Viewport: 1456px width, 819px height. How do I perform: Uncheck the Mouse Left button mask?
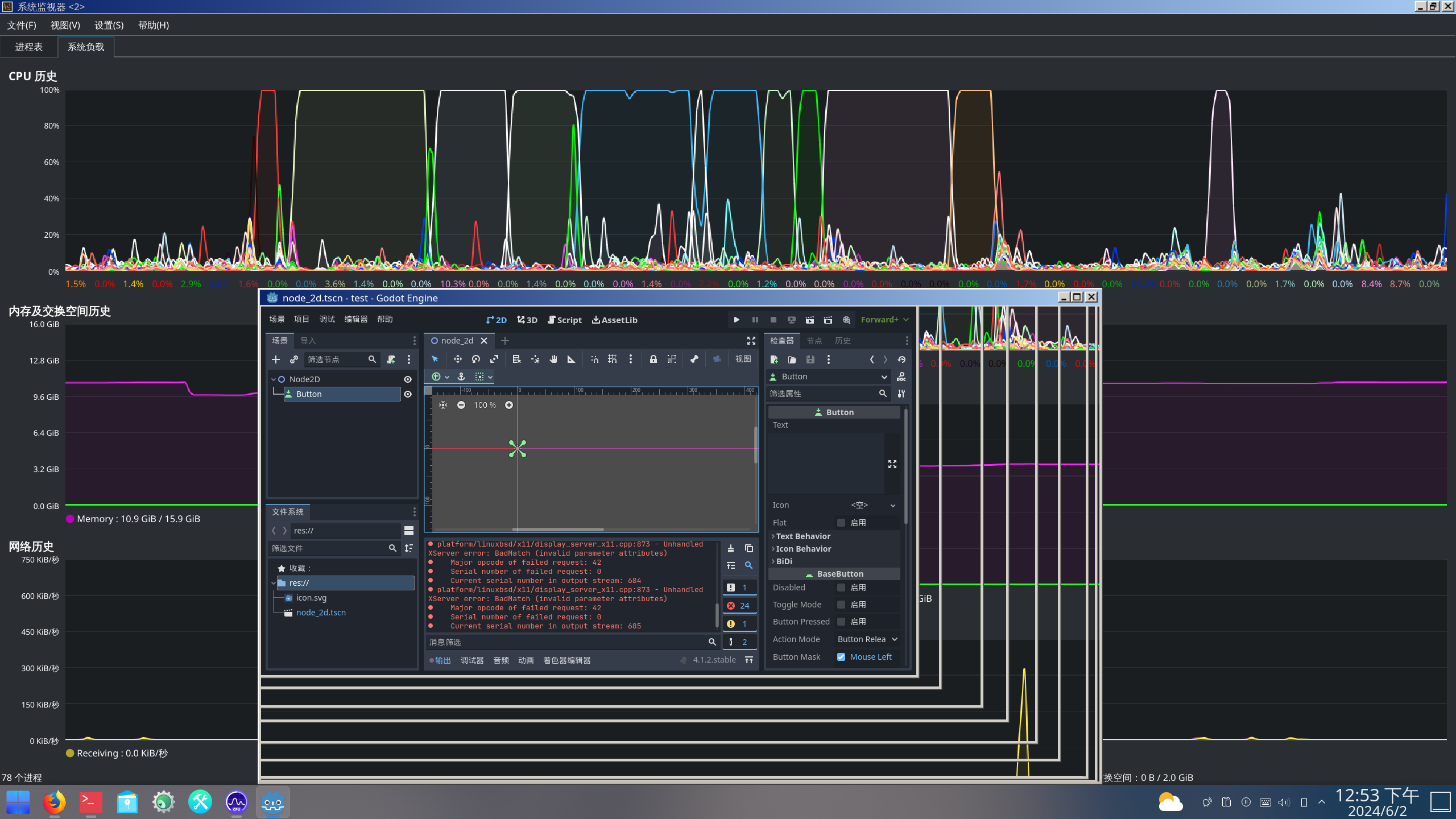[841, 657]
